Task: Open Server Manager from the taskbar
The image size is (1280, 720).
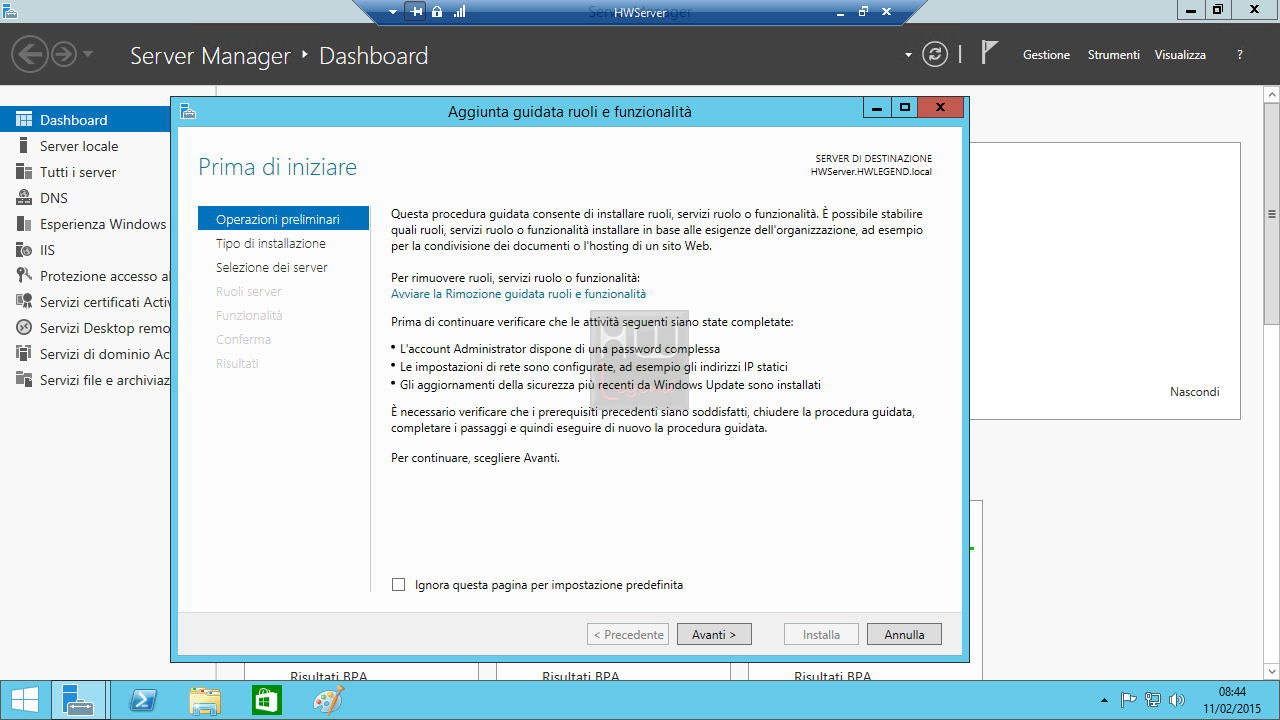Action: [x=78, y=700]
